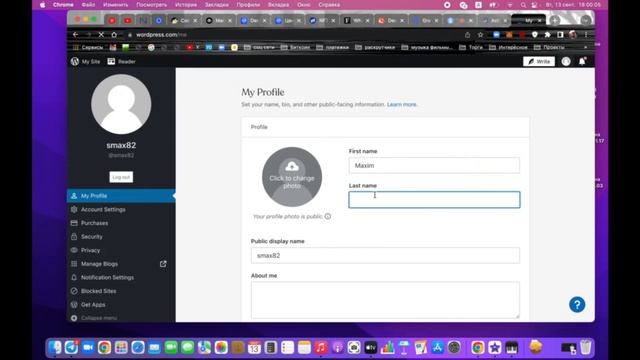Open Calendar from the dock
The width and height of the screenshot is (640, 360).
click(254, 347)
